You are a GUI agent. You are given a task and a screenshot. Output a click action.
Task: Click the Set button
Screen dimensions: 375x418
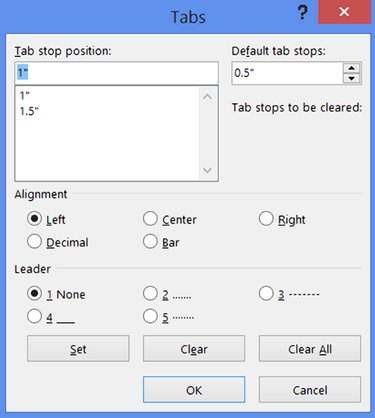[78, 349]
